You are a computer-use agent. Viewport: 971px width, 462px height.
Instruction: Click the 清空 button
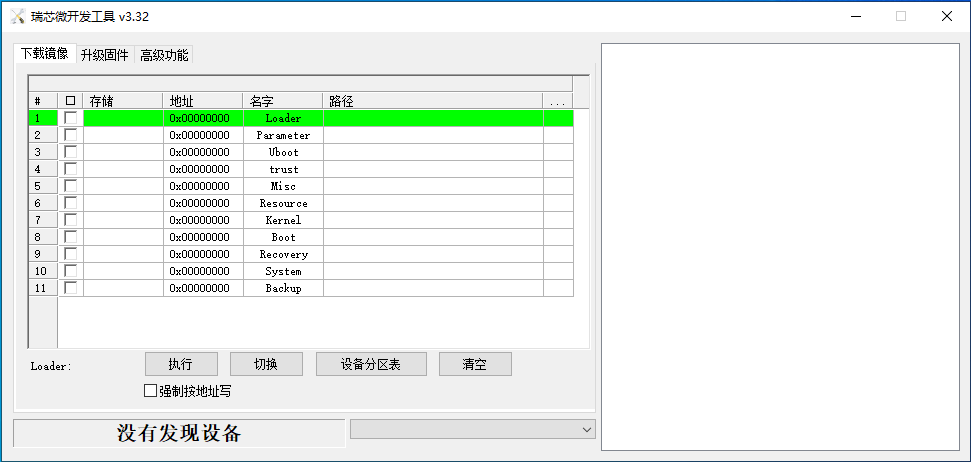pyautogui.click(x=475, y=364)
